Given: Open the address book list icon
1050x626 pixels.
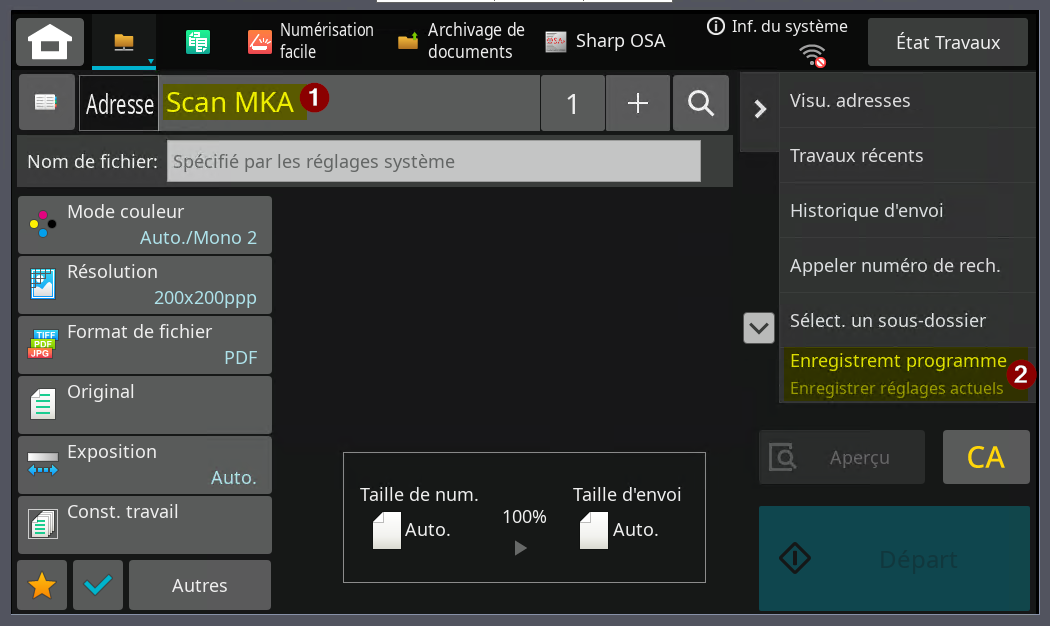Looking at the screenshot, I should coord(46,102).
